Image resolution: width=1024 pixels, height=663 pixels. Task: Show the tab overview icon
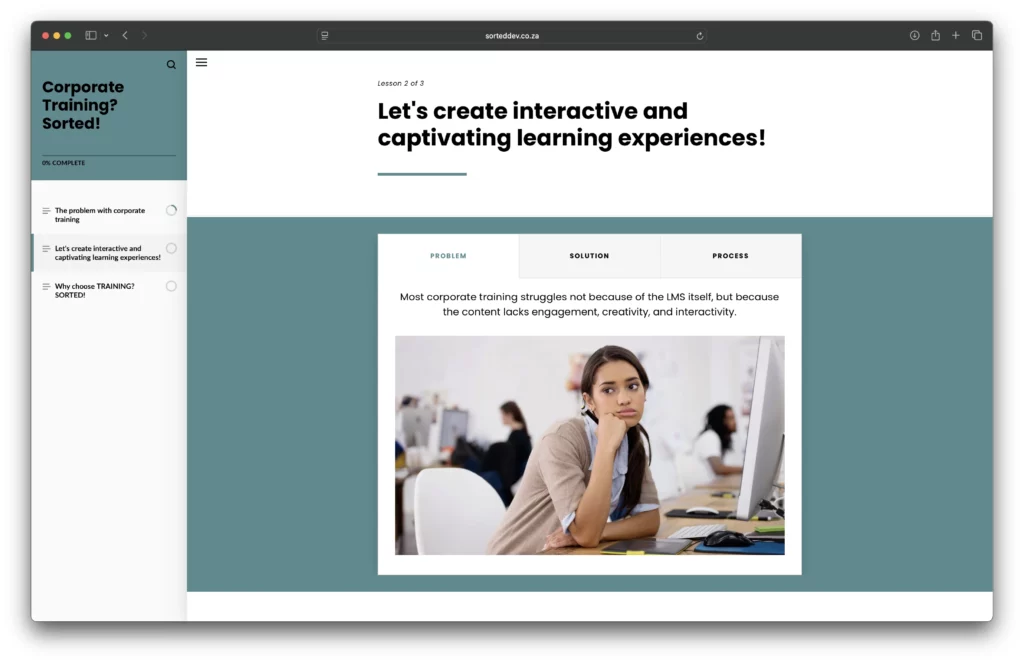click(977, 36)
